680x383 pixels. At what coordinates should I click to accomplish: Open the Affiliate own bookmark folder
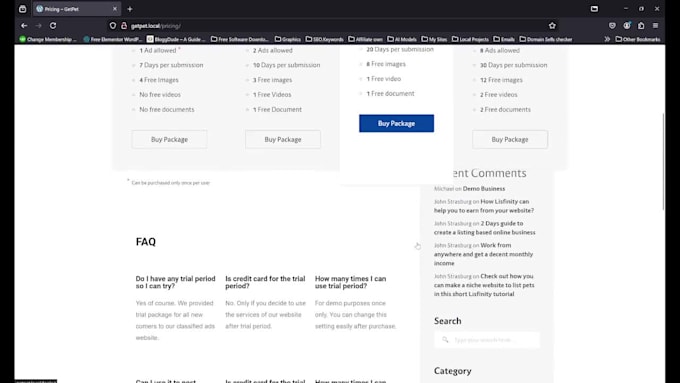click(365, 39)
